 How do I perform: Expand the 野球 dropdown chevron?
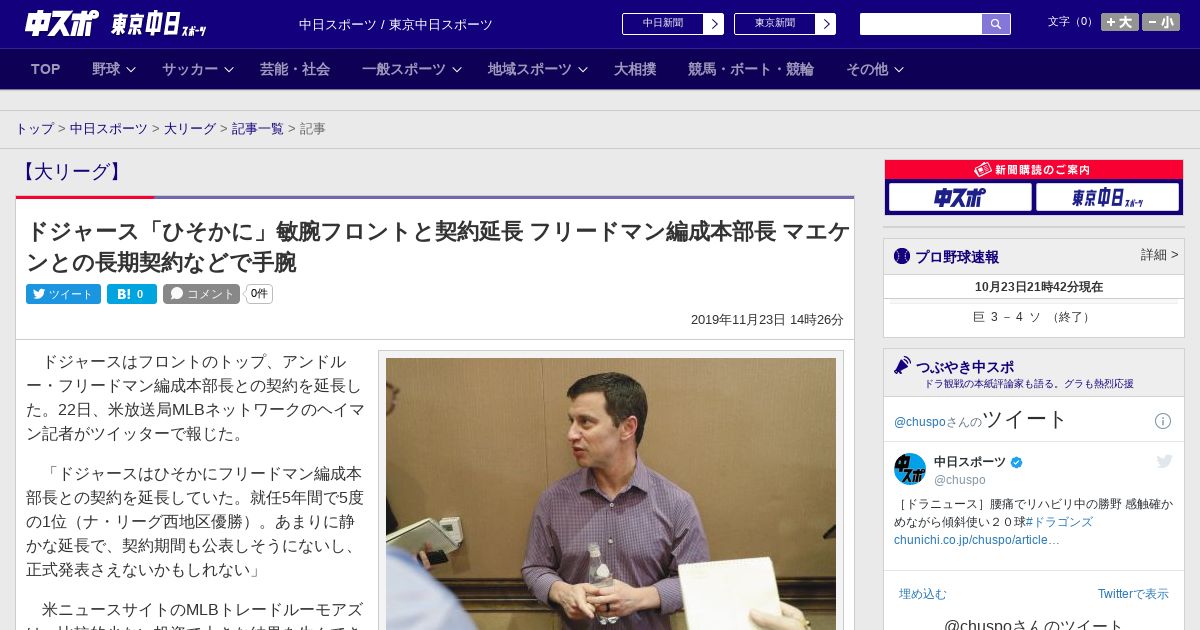(131, 70)
